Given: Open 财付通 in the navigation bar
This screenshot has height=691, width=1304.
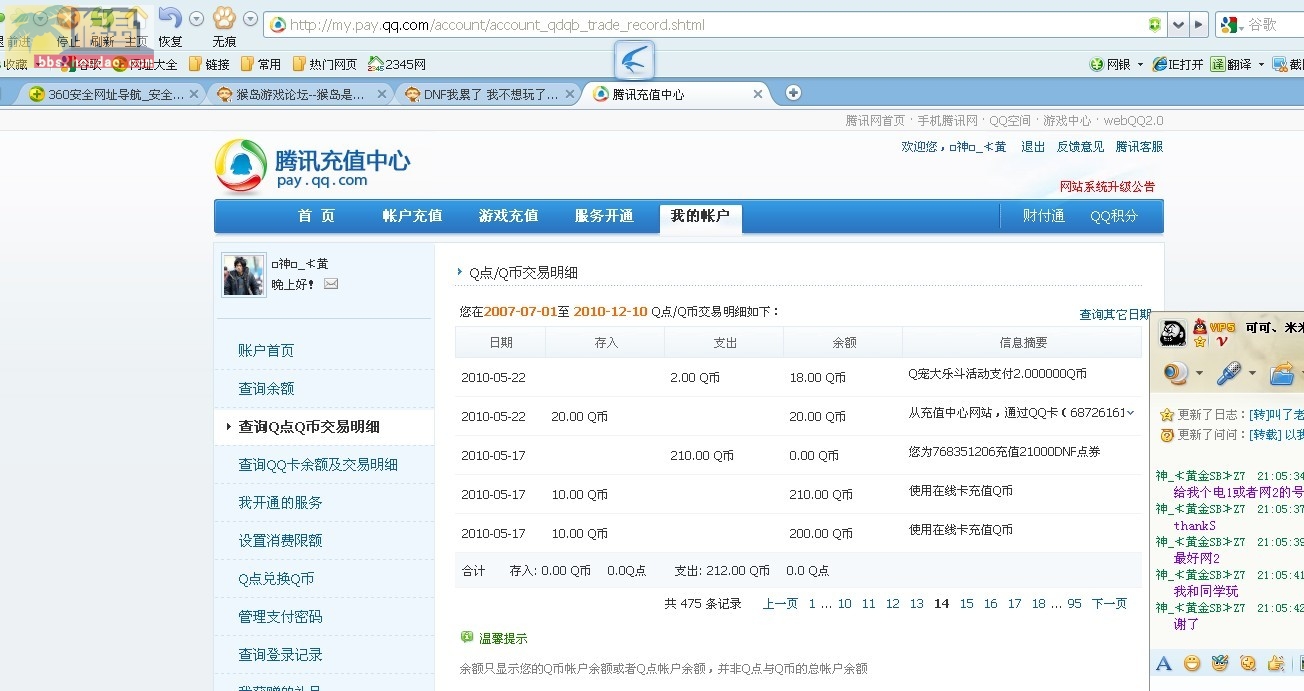Looking at the screenshot, I should click(x=1043, y=216).
